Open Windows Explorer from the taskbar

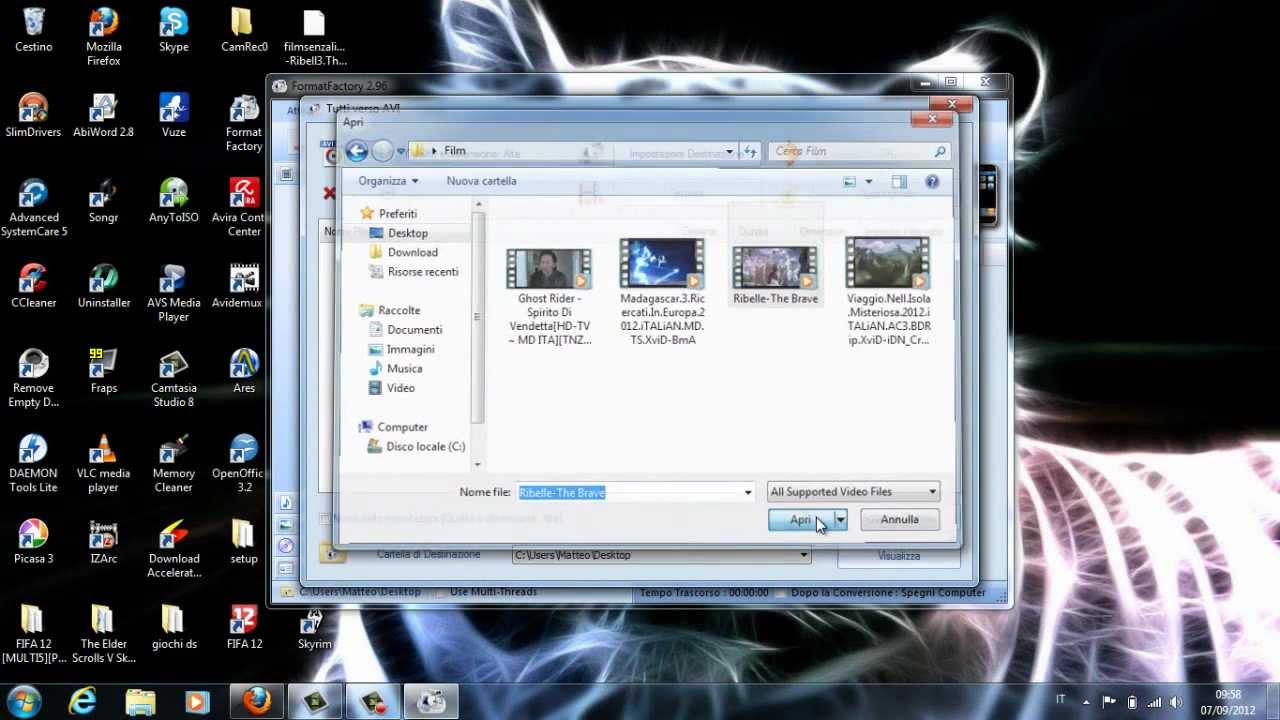[x=140, y=701]
